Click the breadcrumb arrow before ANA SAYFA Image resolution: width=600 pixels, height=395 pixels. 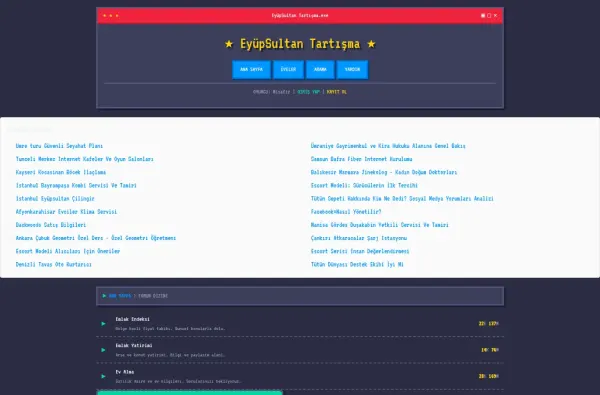click(x=104, y=295)
